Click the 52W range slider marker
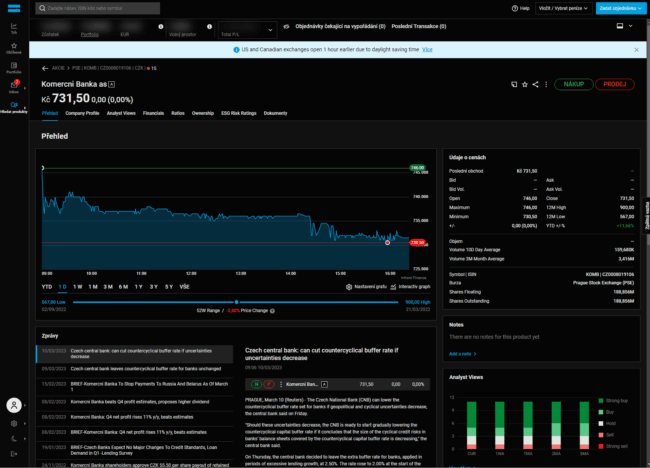The image size is (650, 468). click(x=236, y=302)
